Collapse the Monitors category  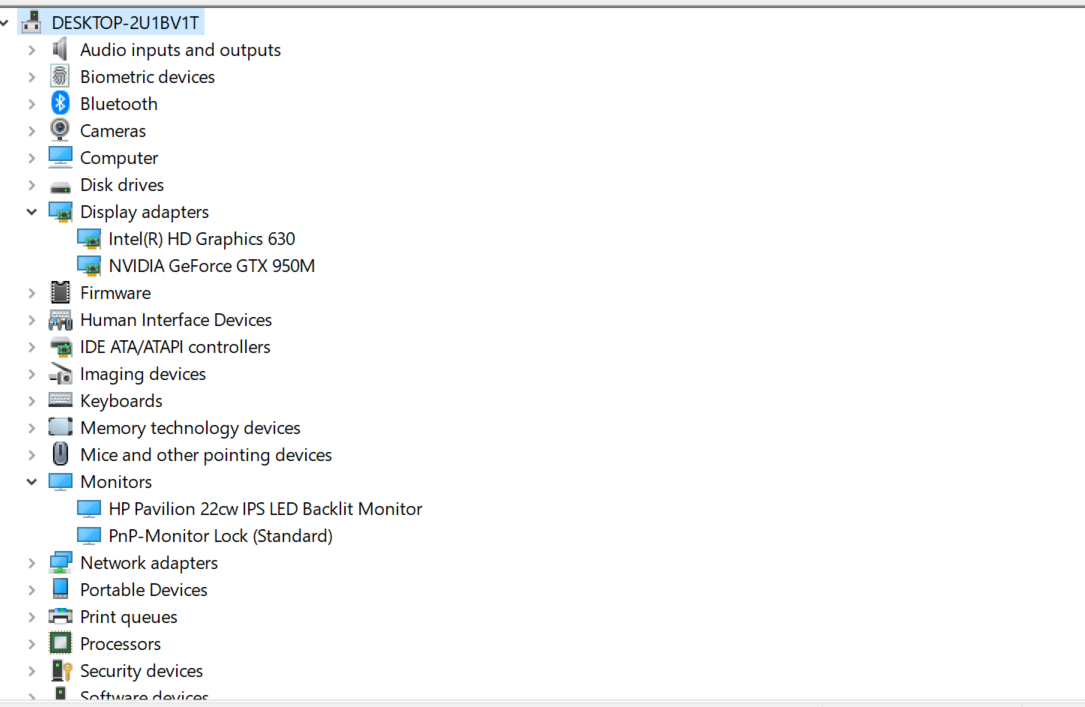(x=32, y=482)
